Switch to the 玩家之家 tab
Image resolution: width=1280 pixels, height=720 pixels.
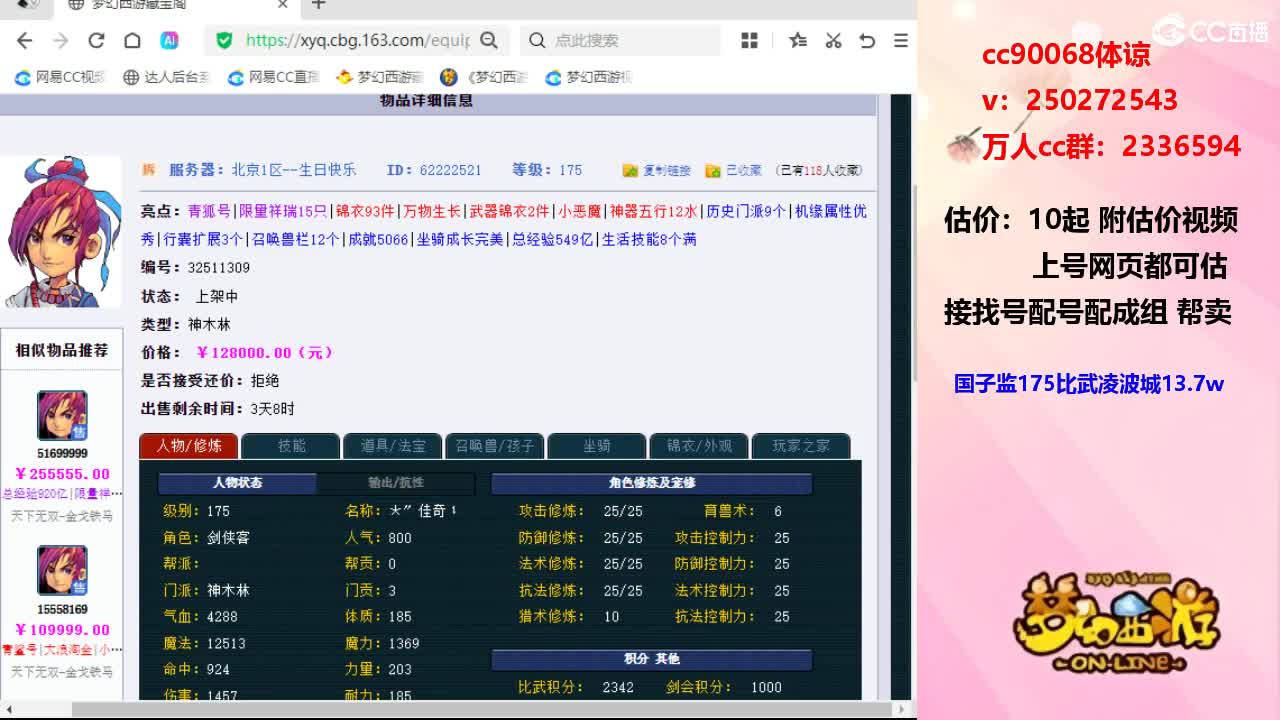(x=801, y=446)
